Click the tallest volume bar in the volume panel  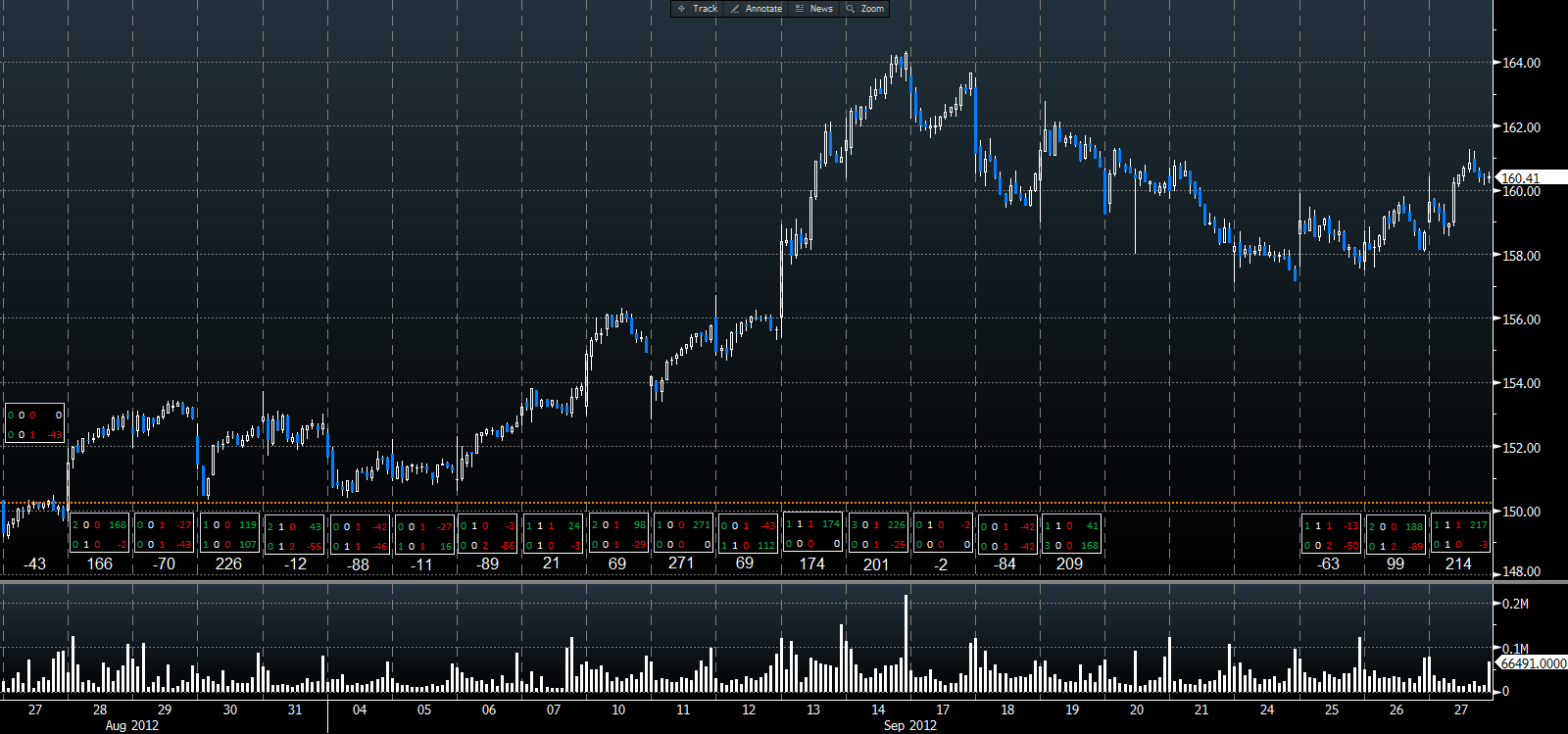coord(906,643)
